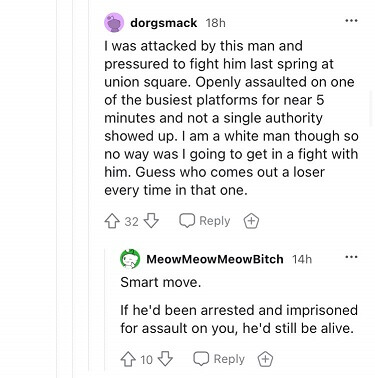Downvote dorgsmack's comment

(x=151, y=221)
